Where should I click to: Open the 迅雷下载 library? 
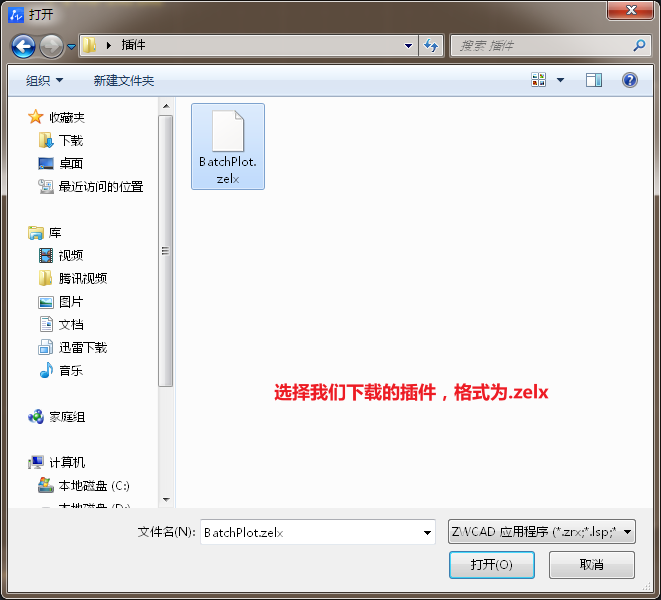point(82,347)
